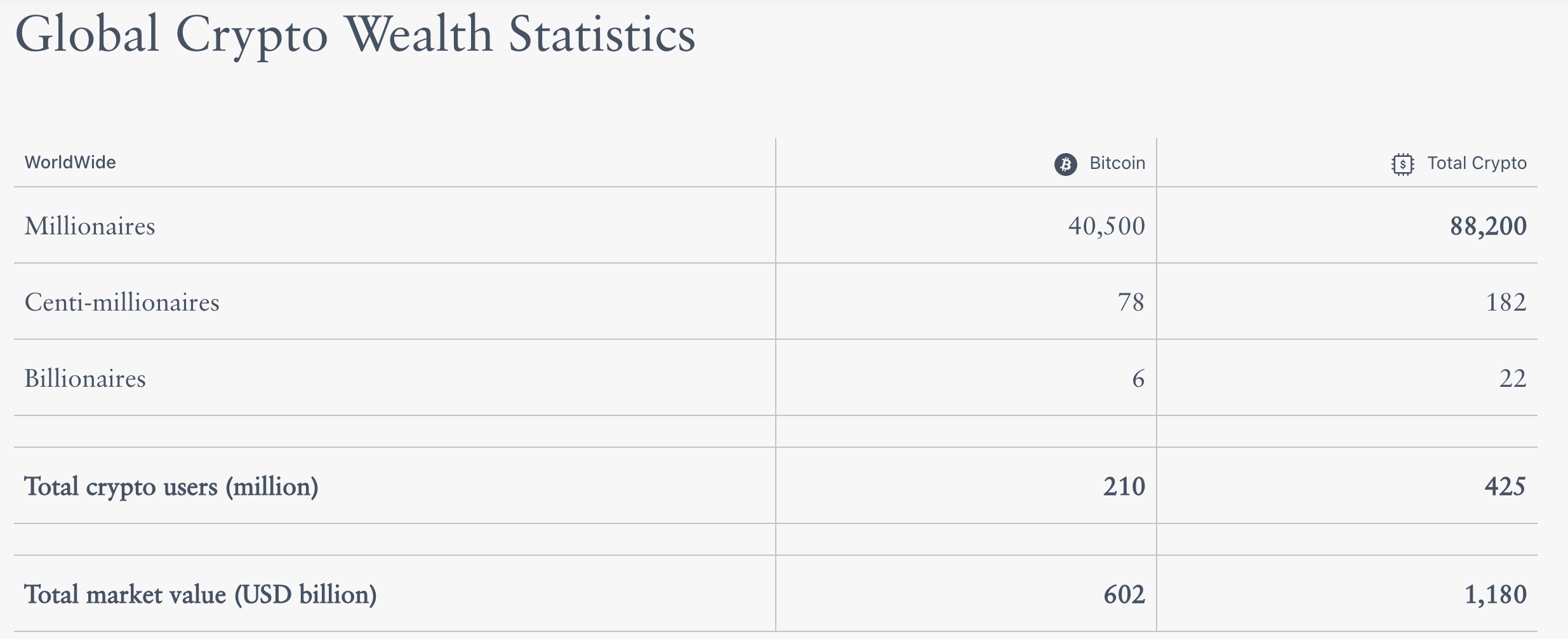
Task: Click the Total Crypto chip icon
Action: click(1402, 164)
